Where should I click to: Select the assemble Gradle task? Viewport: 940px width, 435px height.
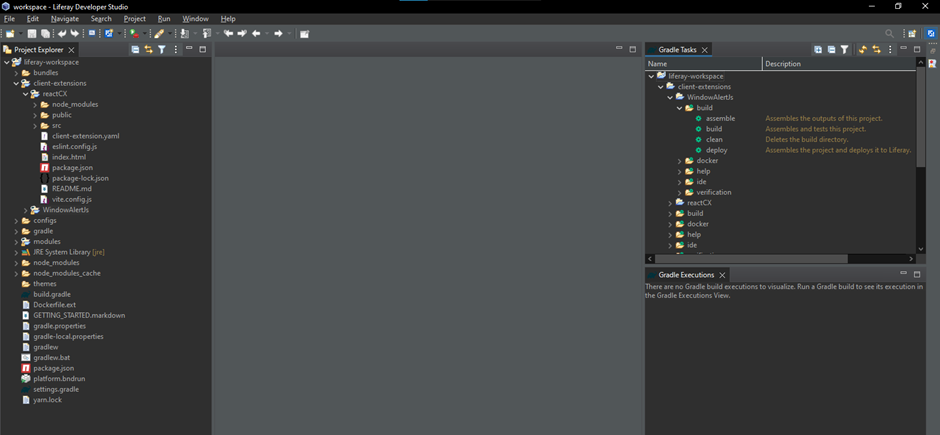pyautogui.click(x=720, y=119)
